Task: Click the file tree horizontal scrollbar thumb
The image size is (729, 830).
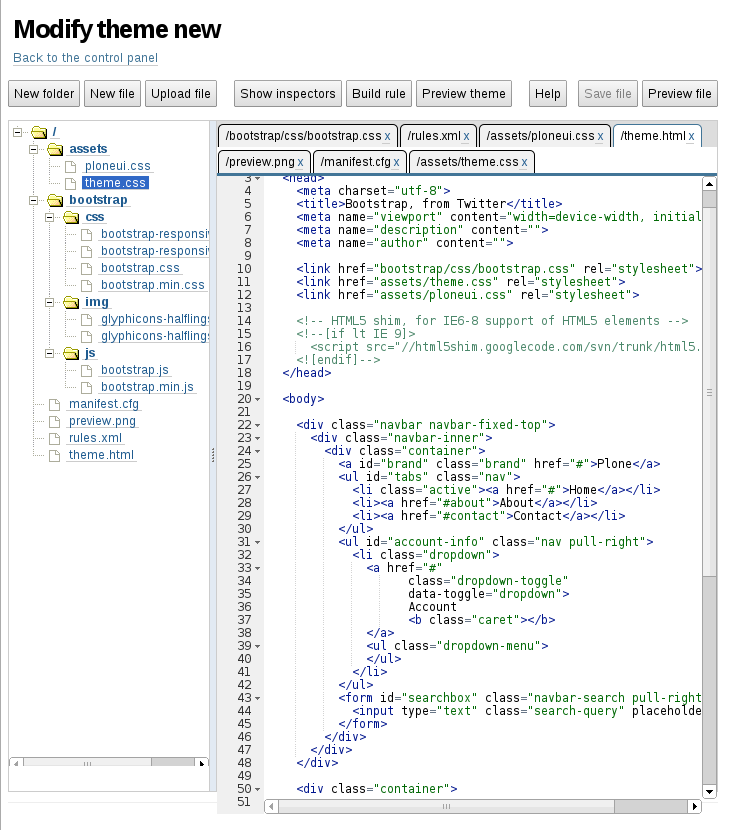Action: pyautogui.click(x=87, y=763)
